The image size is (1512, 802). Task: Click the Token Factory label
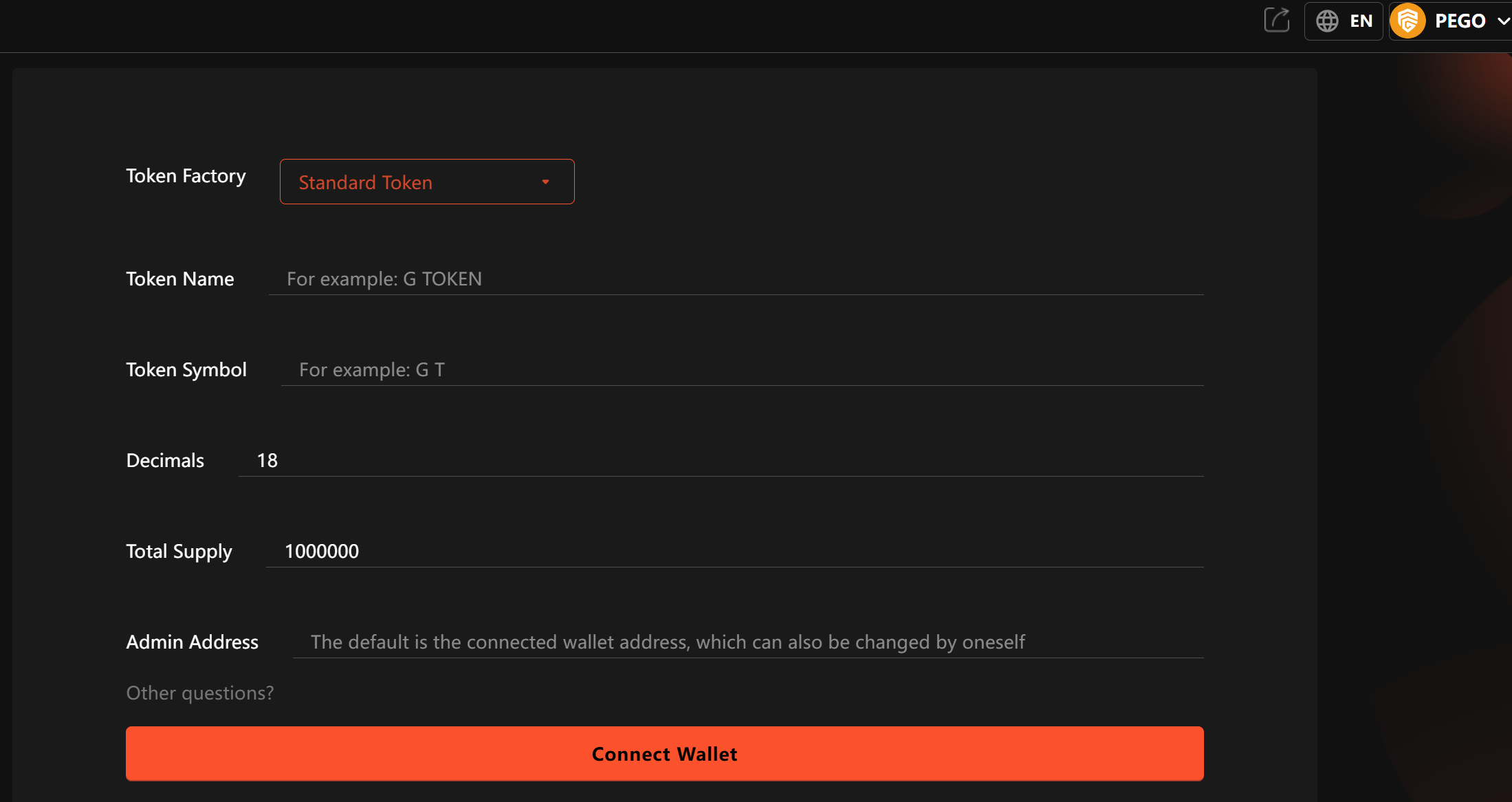point(186,176)
